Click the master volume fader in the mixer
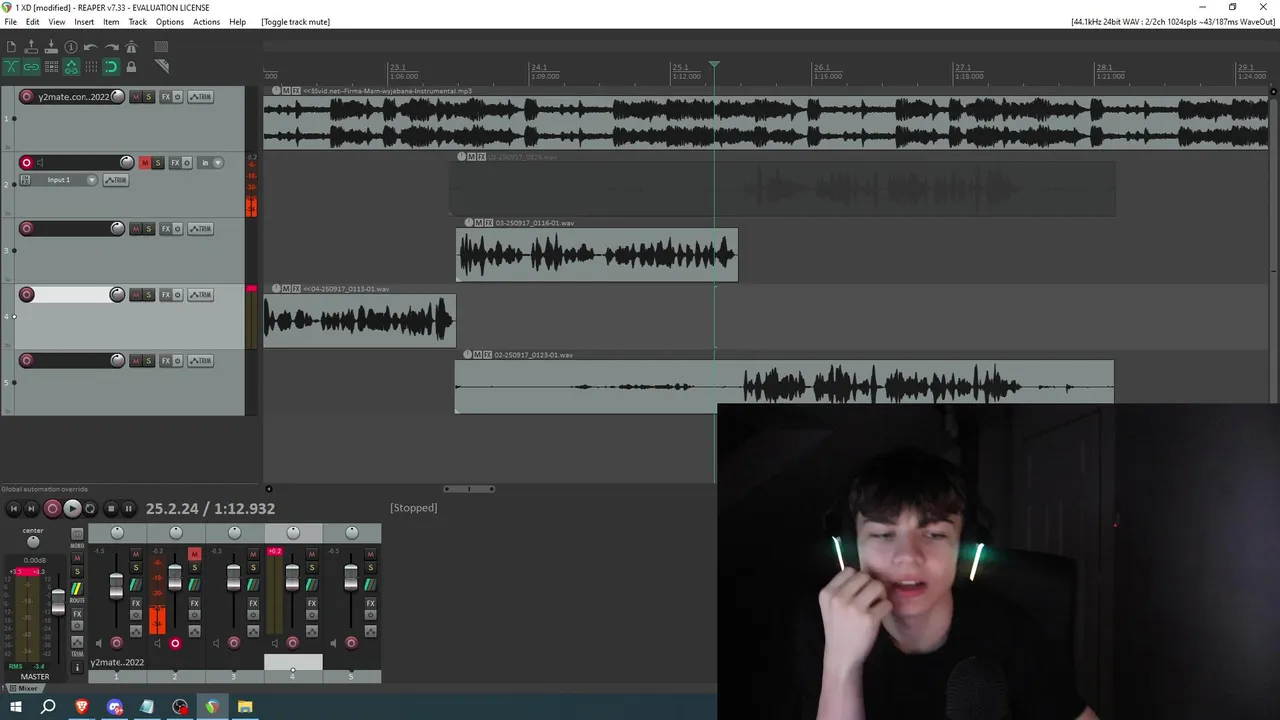Image resolution: width=1280 pixels, height=720 pixels. pyautogui.click(x=58, y=602)
